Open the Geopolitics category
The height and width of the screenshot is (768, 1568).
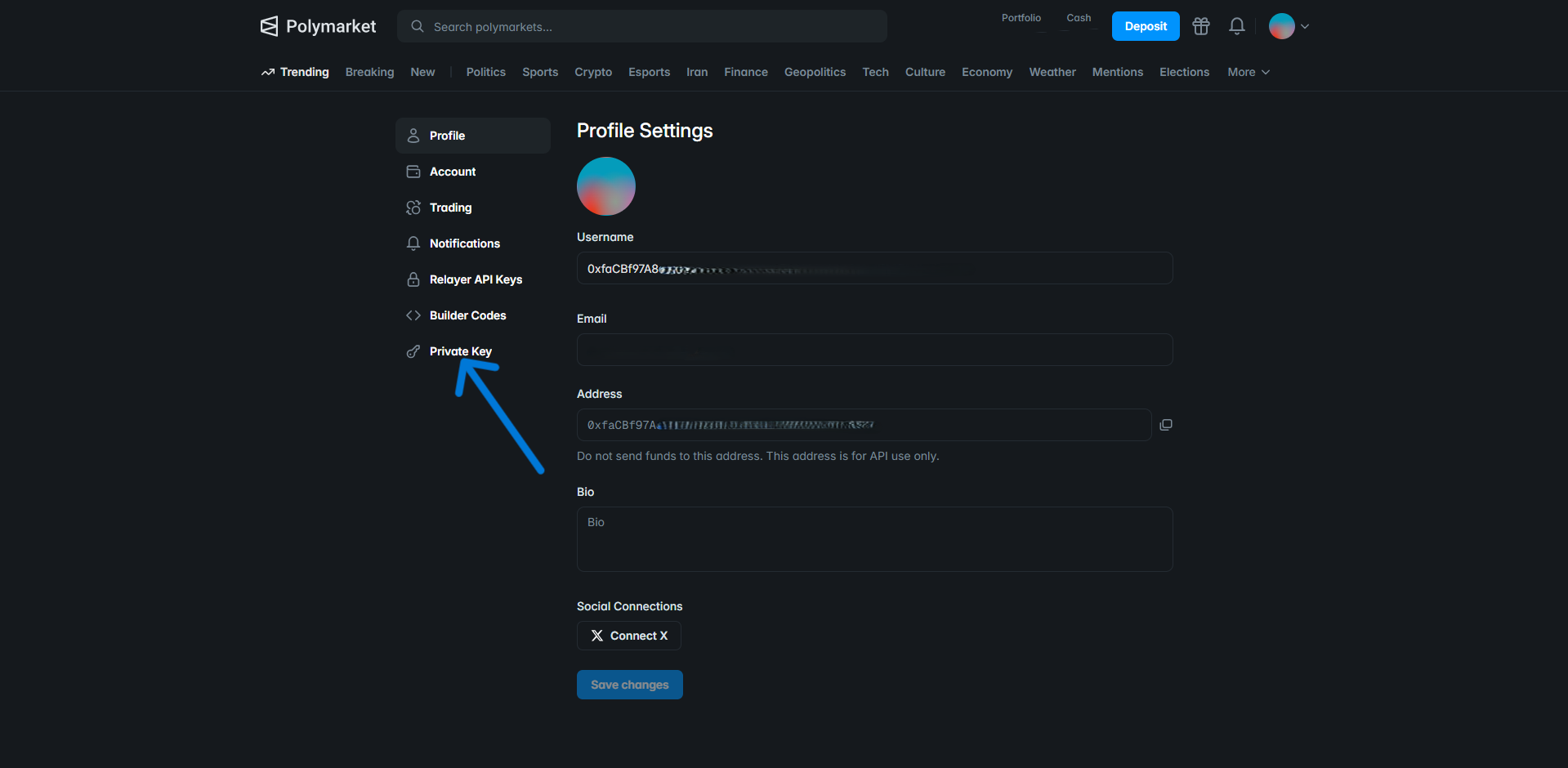(x=815, y=72)
